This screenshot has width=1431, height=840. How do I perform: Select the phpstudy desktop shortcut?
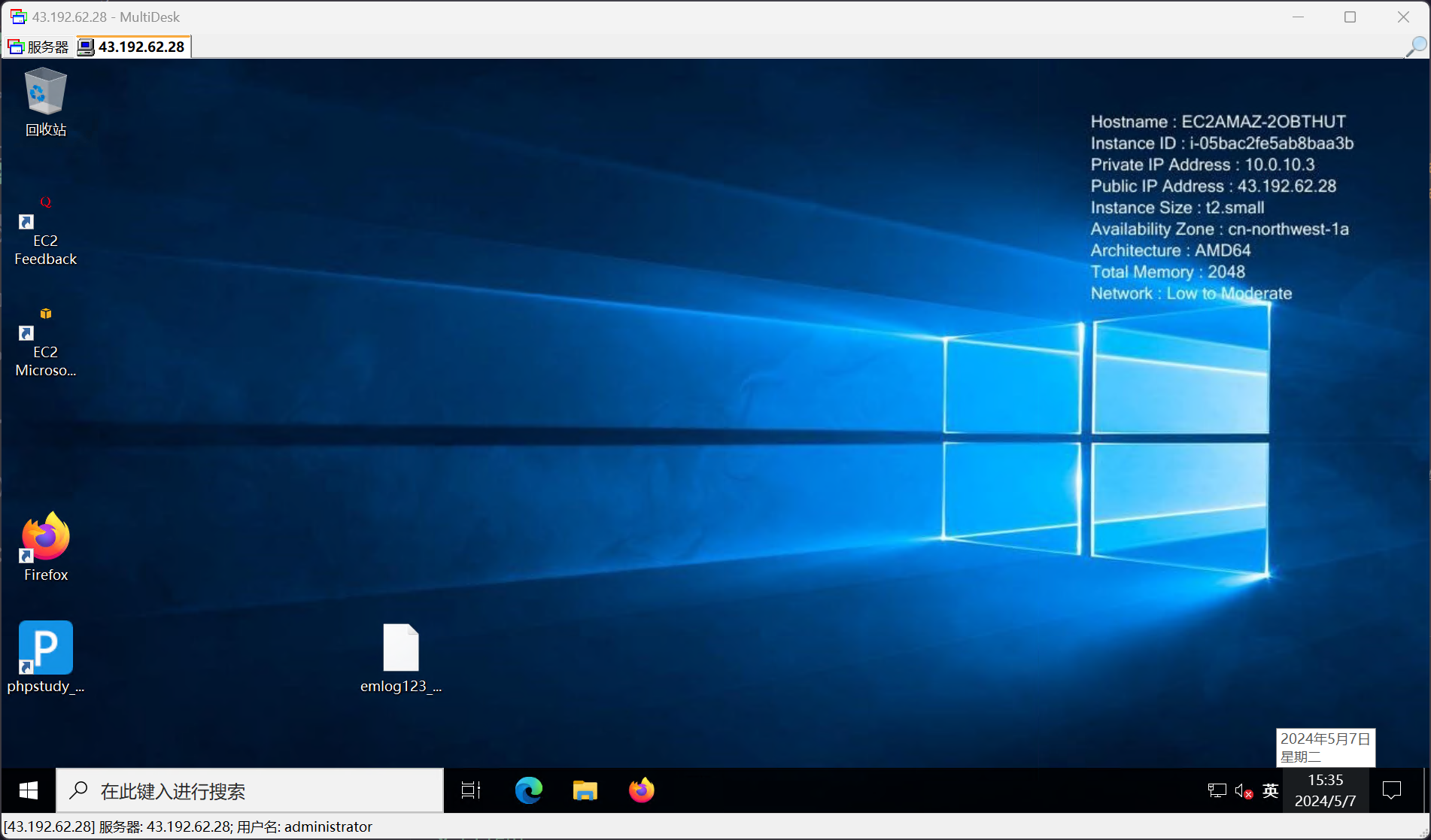[45, 657]
